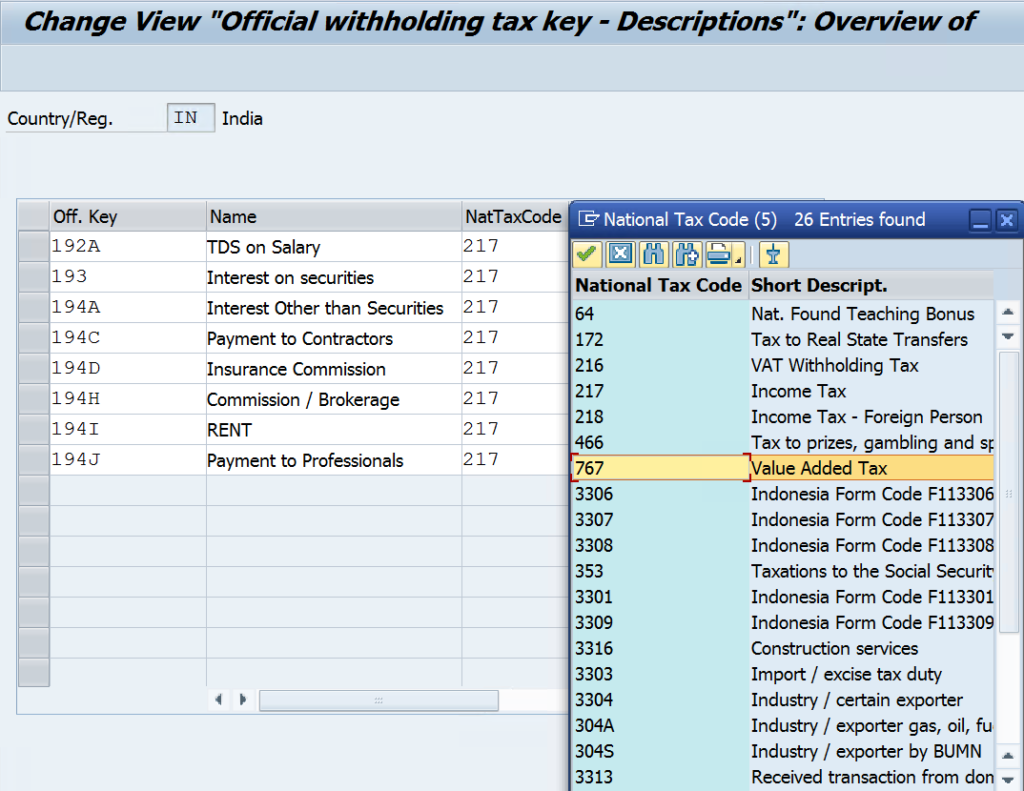Select row selector for 194C
This screenshot has height=791, width=1024.
[x=33, y=338]
